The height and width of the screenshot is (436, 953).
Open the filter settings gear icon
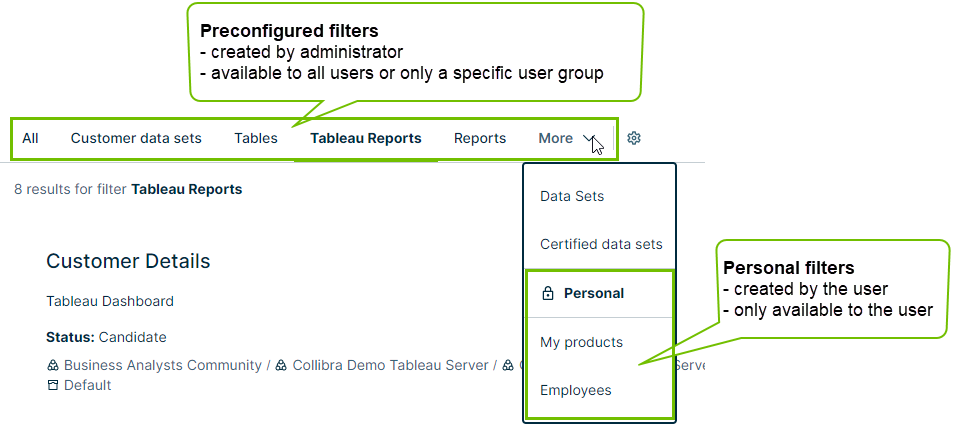click(x=633, y=138)
